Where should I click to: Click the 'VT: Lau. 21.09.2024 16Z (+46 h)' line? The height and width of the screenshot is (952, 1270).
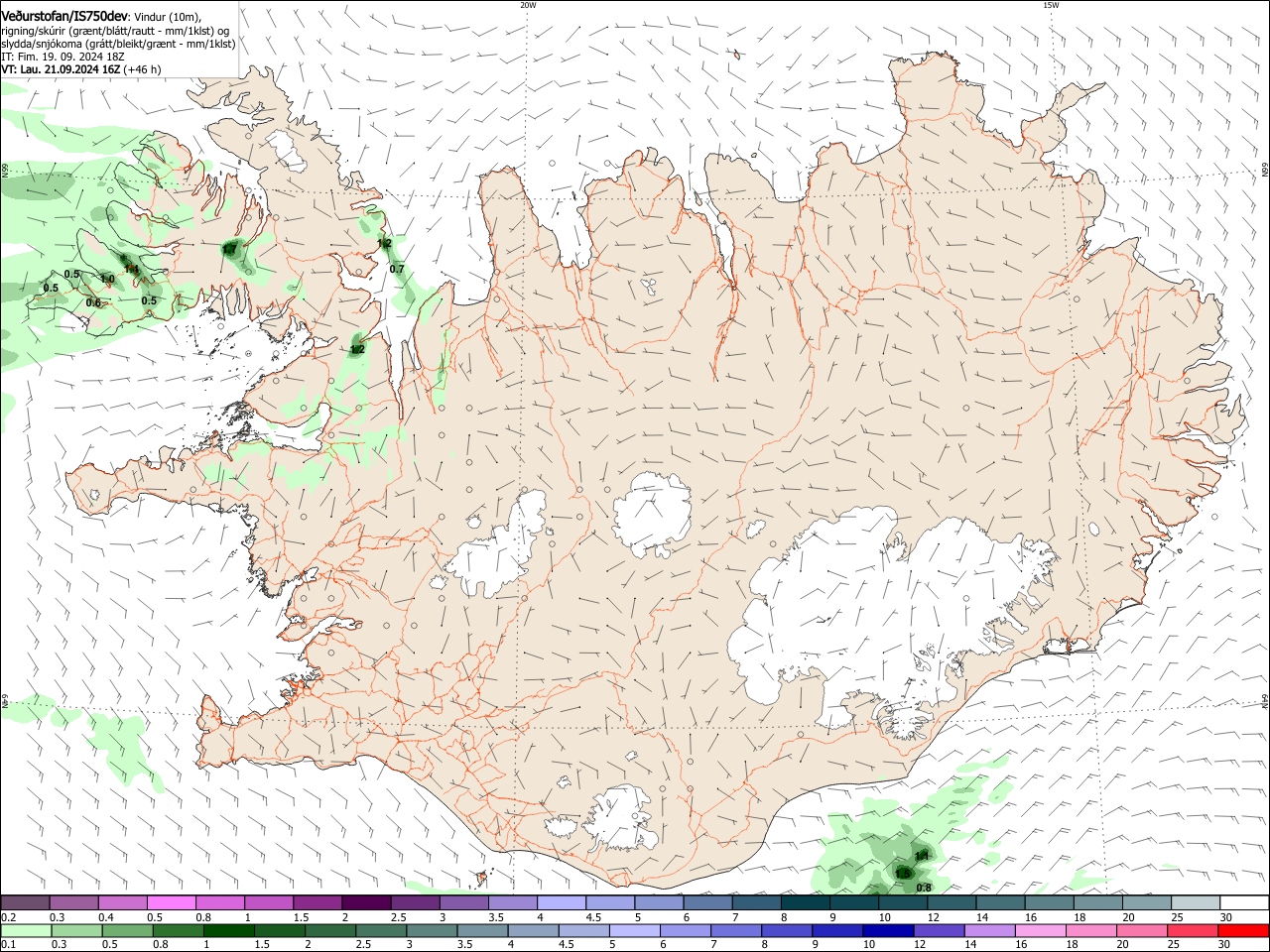pyautogui.click(x=81, y=69)
